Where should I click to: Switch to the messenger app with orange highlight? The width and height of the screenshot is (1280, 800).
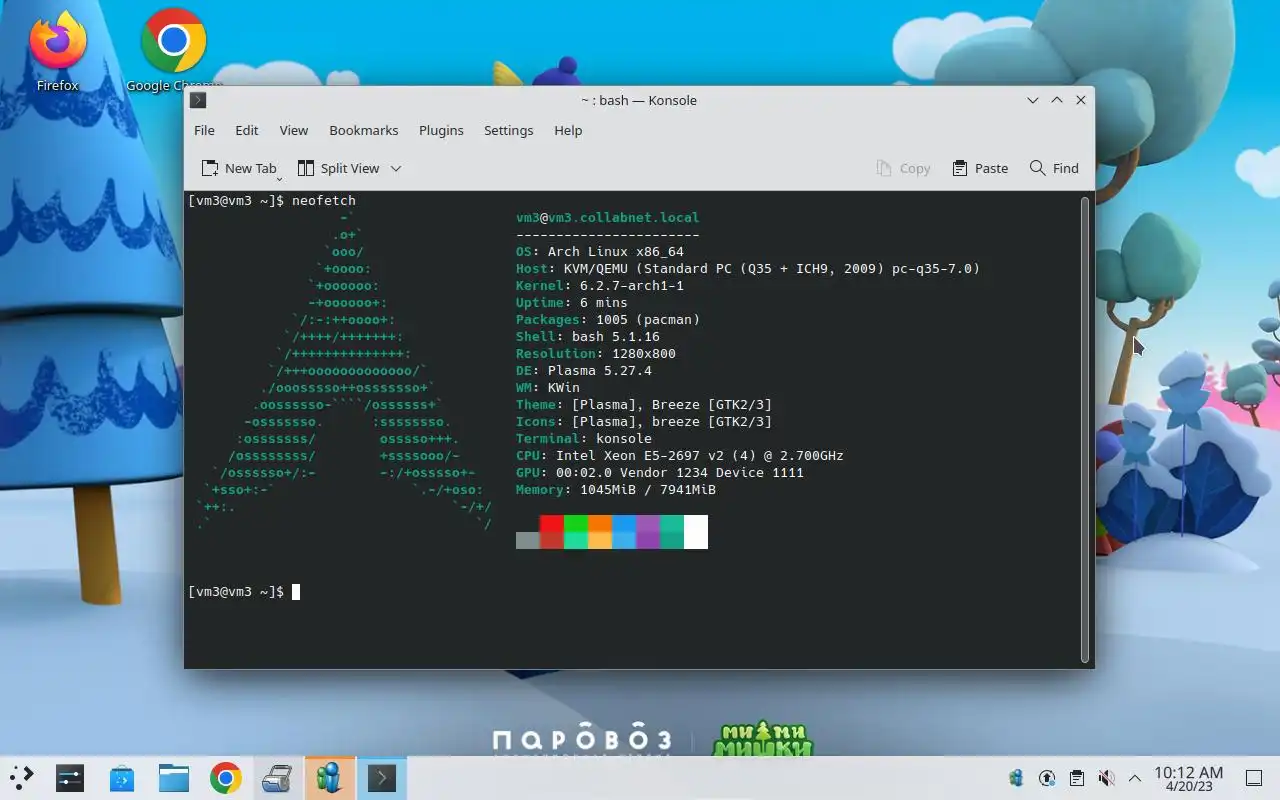pyautogui.click(x=330, y=778)
